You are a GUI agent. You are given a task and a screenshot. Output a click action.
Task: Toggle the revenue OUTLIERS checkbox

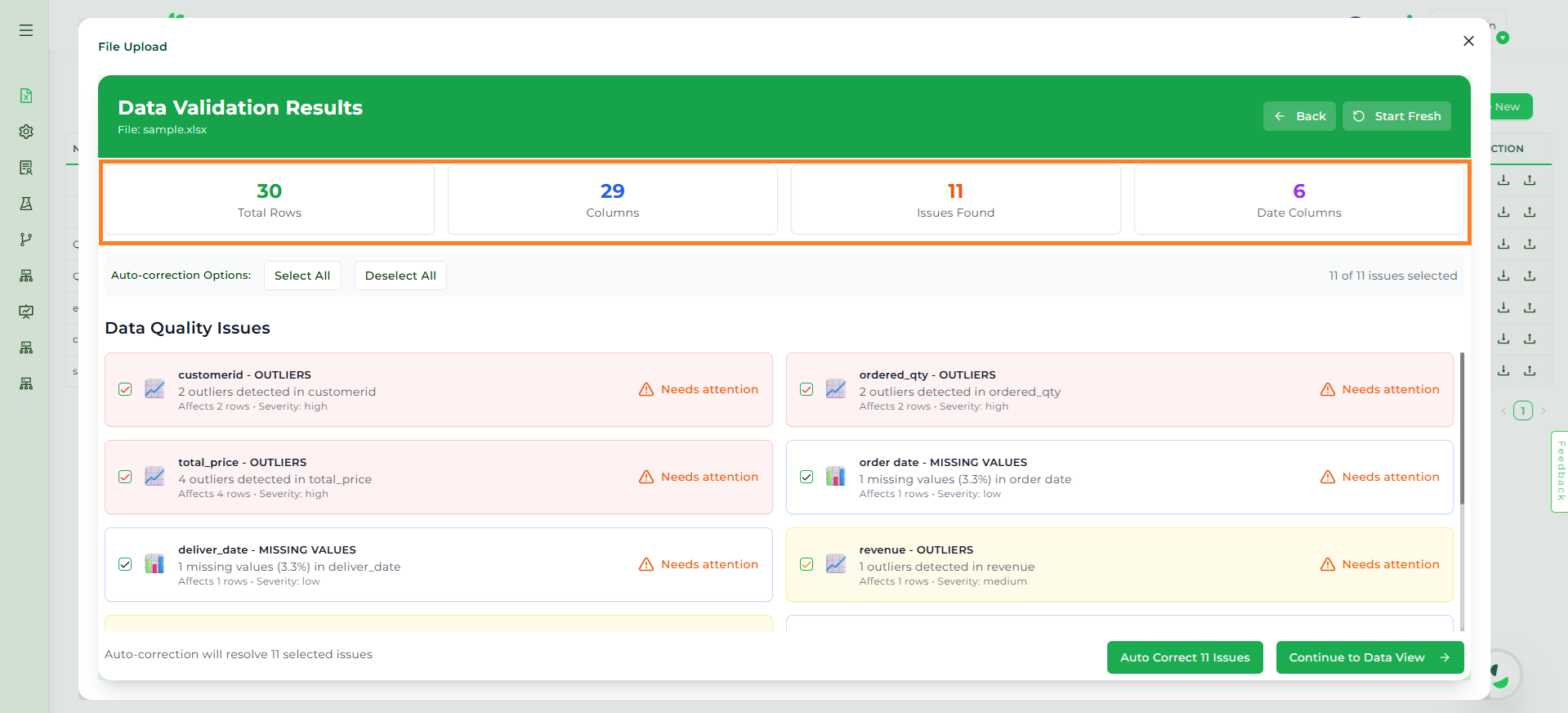(x=806, y=564)
